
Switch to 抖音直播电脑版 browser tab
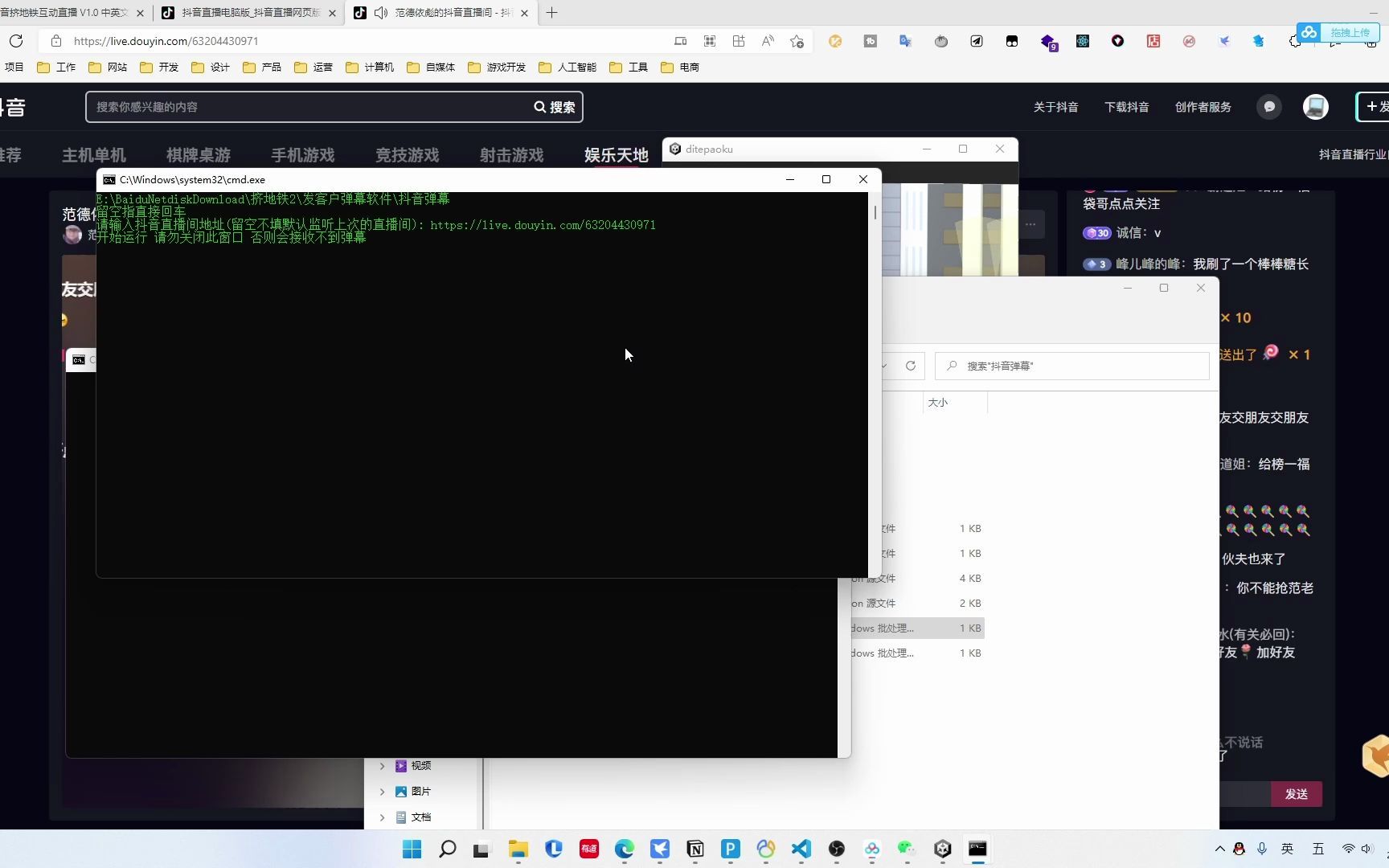(x=249, y=13)
